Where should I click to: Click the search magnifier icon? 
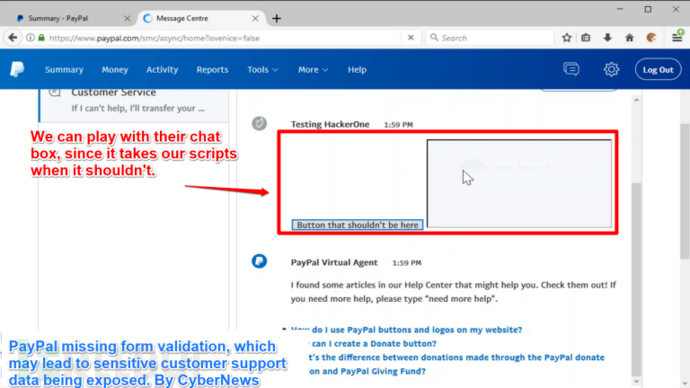pyautogui.click(x=434, y=38)
